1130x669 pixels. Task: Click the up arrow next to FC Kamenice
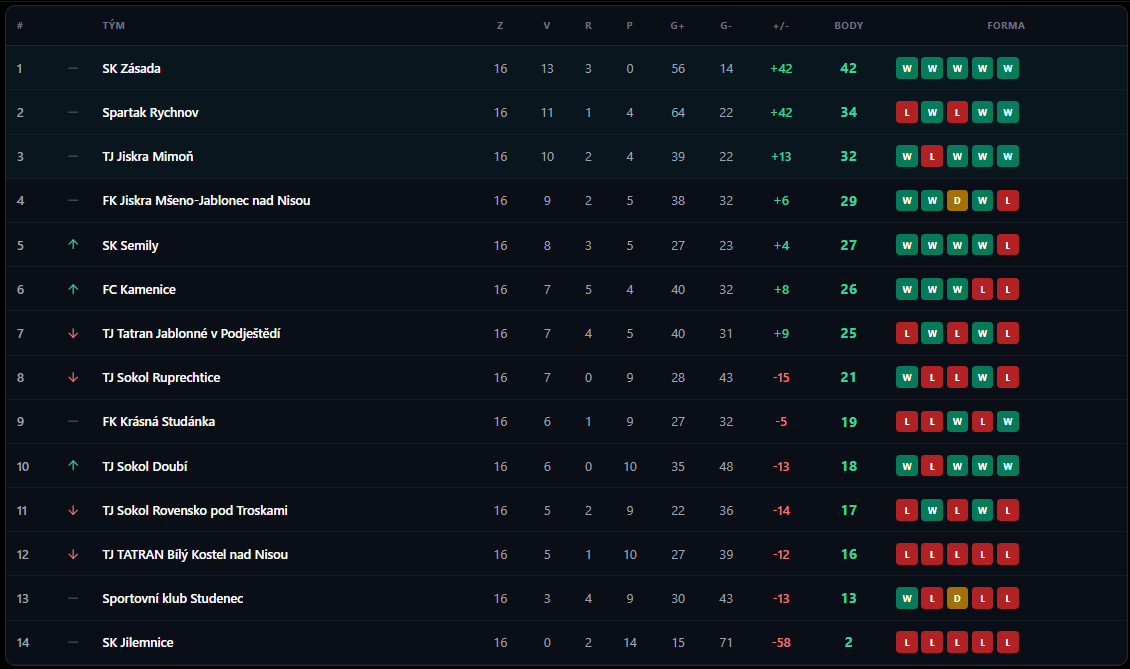[73, 289]
